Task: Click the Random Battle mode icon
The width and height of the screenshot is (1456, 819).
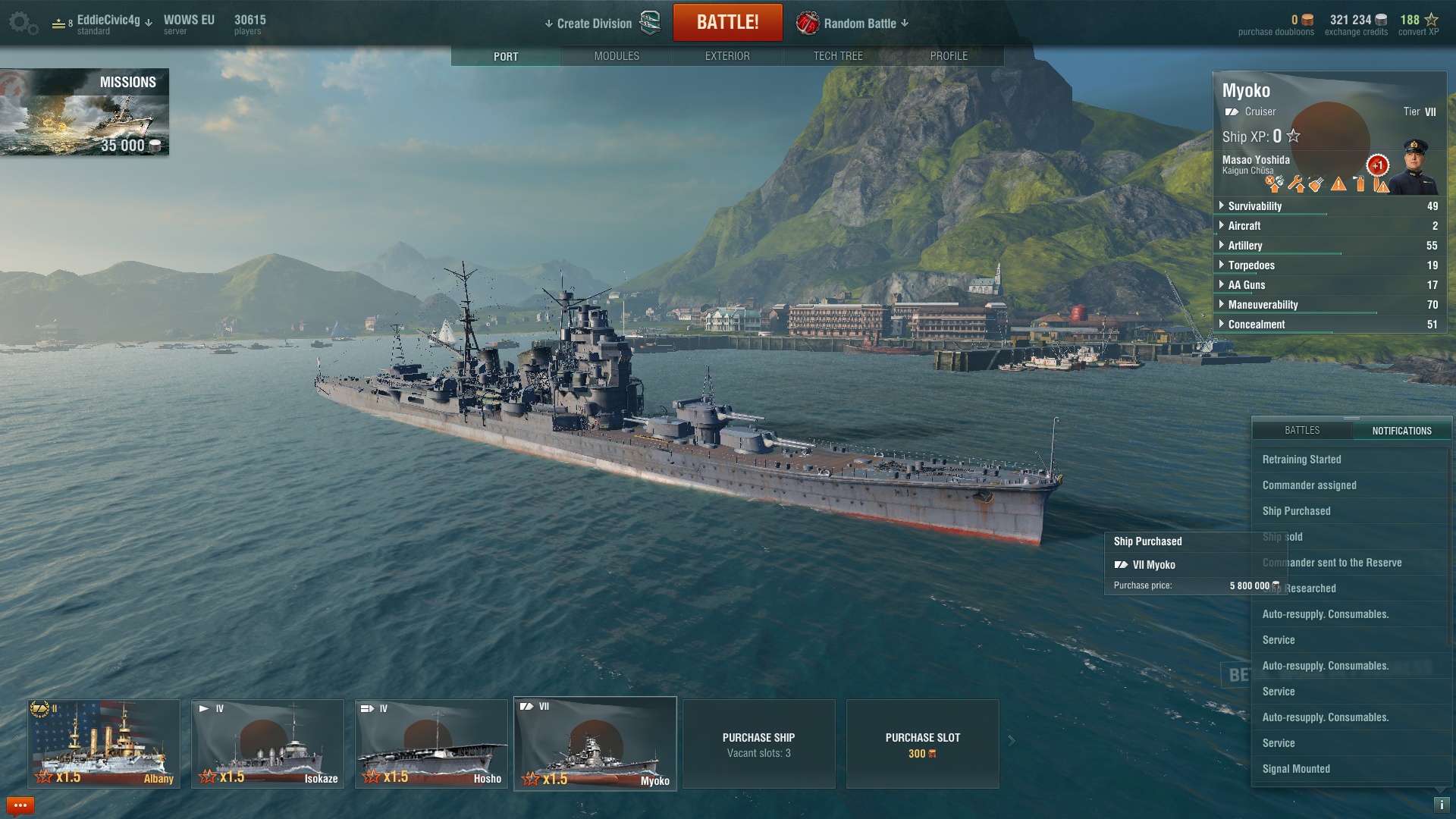Action: (x=808, y=23)
